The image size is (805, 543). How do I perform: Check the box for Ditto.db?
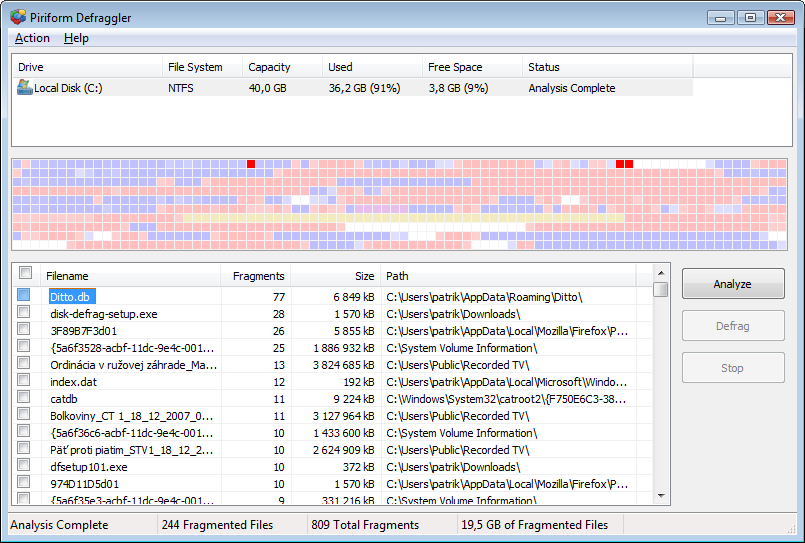[24, 295]
